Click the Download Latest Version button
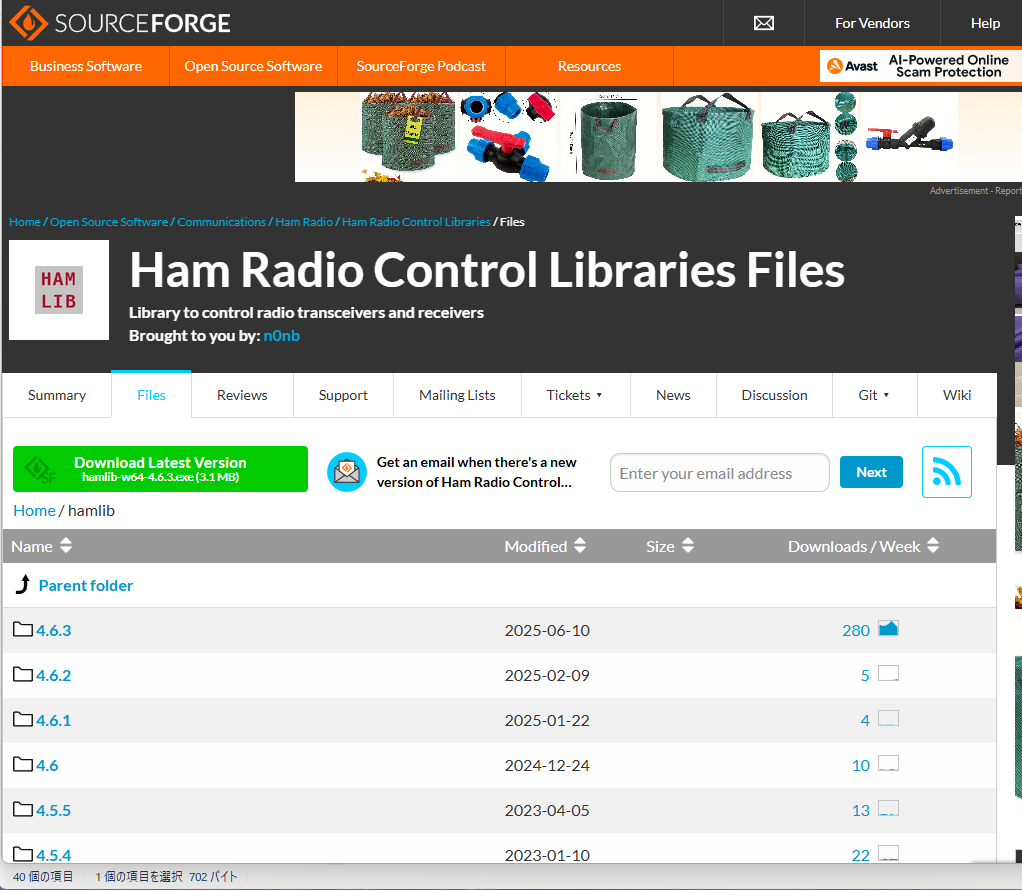 (x=160, y=469)
